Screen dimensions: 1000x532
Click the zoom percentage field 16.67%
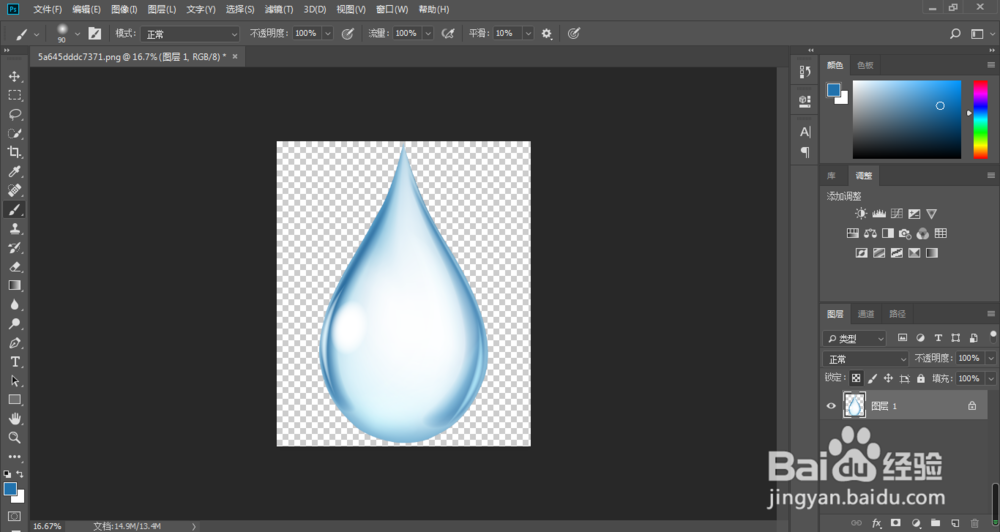point(47,526)
